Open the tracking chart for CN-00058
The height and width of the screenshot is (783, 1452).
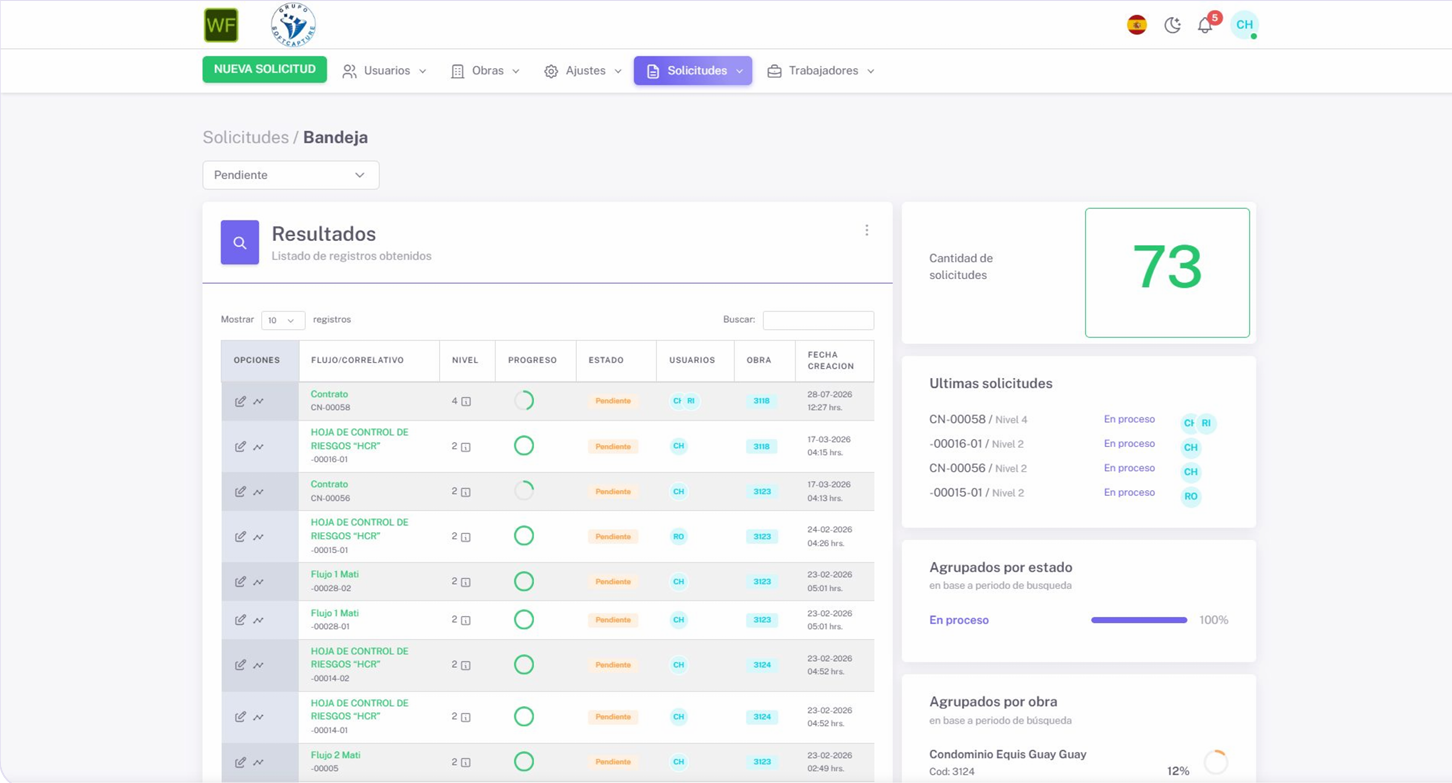[x=259, y=401]
